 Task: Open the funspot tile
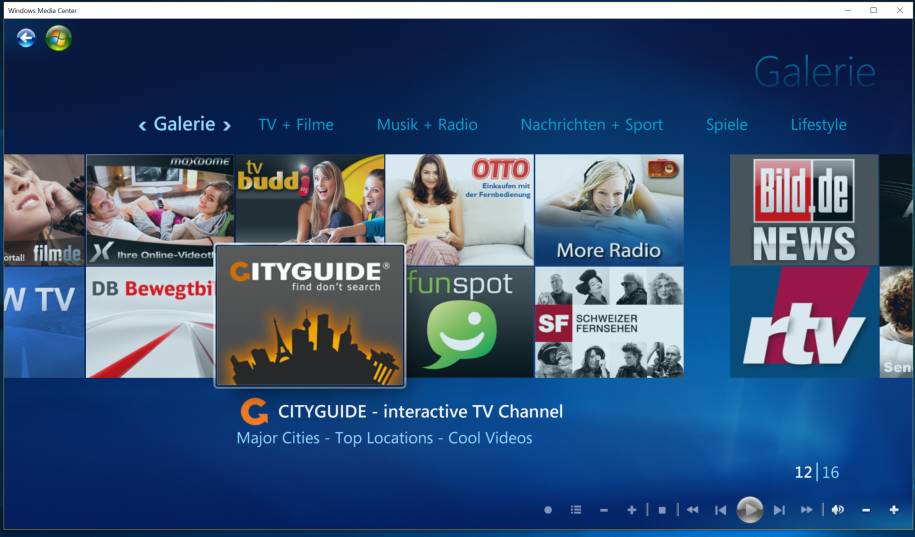click(470, 322)
